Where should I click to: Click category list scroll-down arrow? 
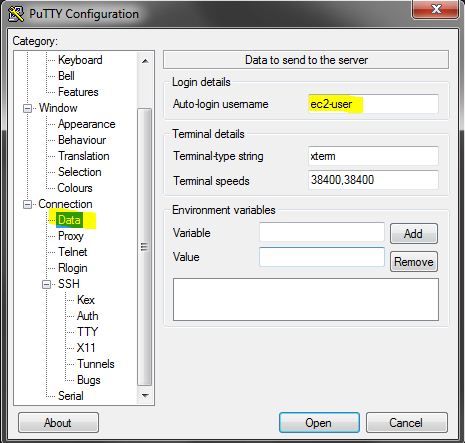145,396
